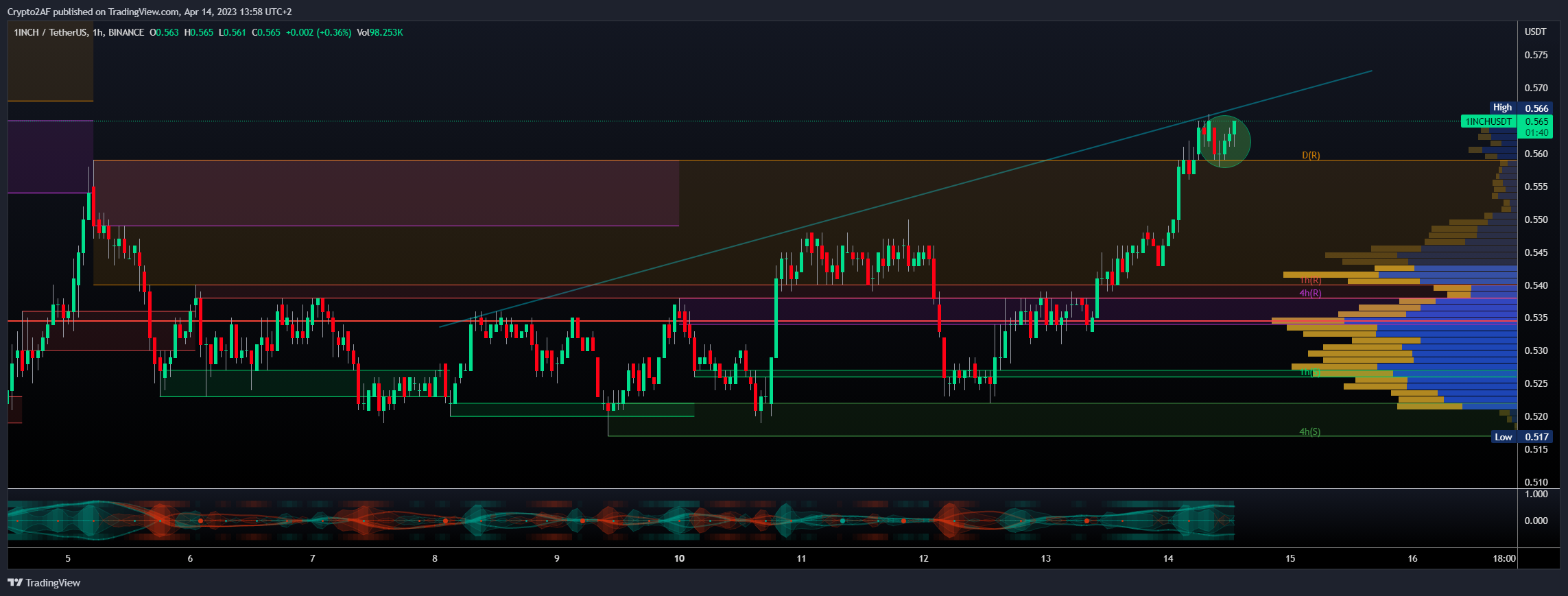This screenshot has width=1568, height=596.
Task: Click date 5 on the time axis
Action: click(x=68, y=558)
